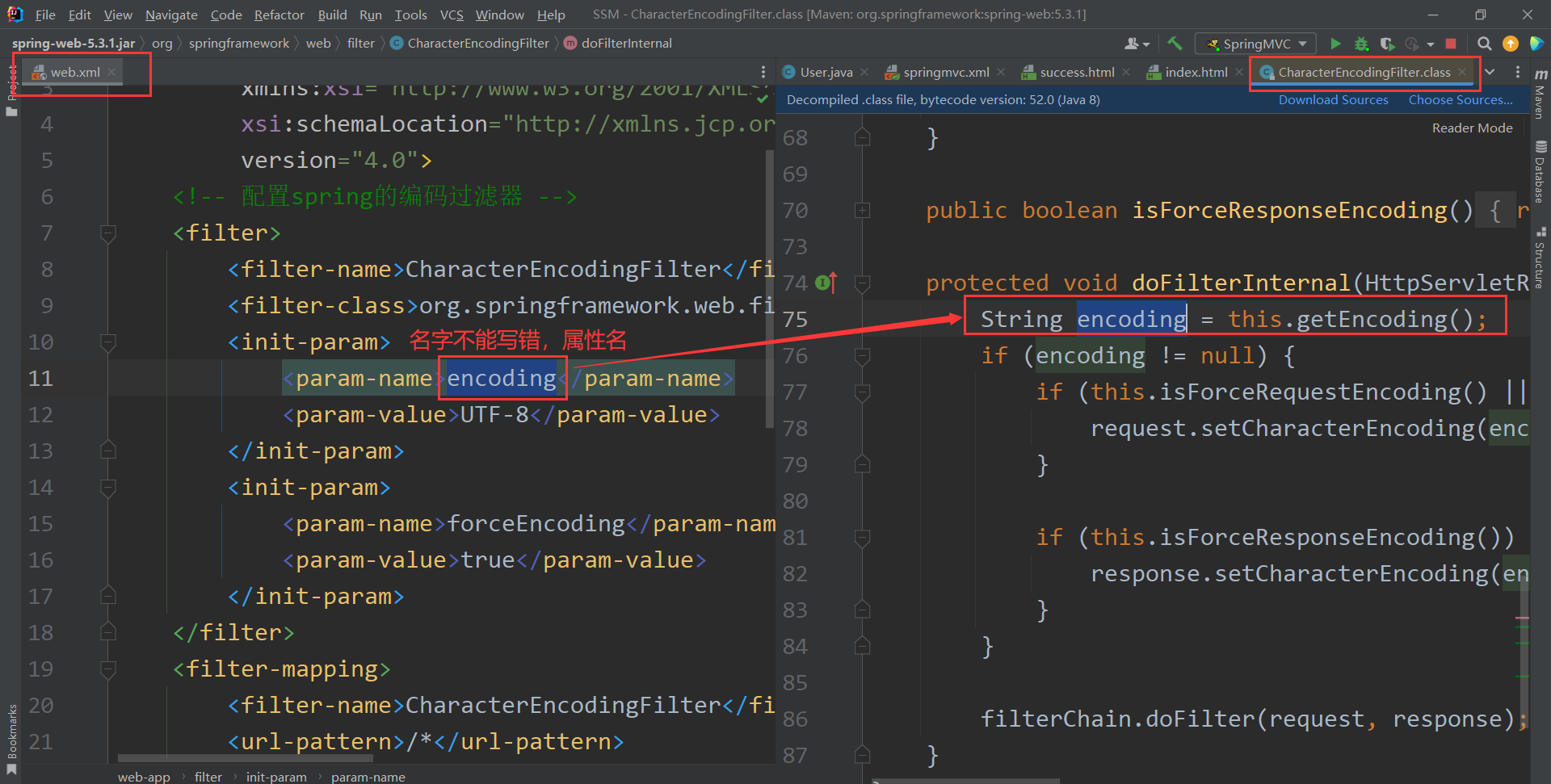The image size is (1551, 784).
Task: Switch to the index.html tab
Action: pos(1196,72)
